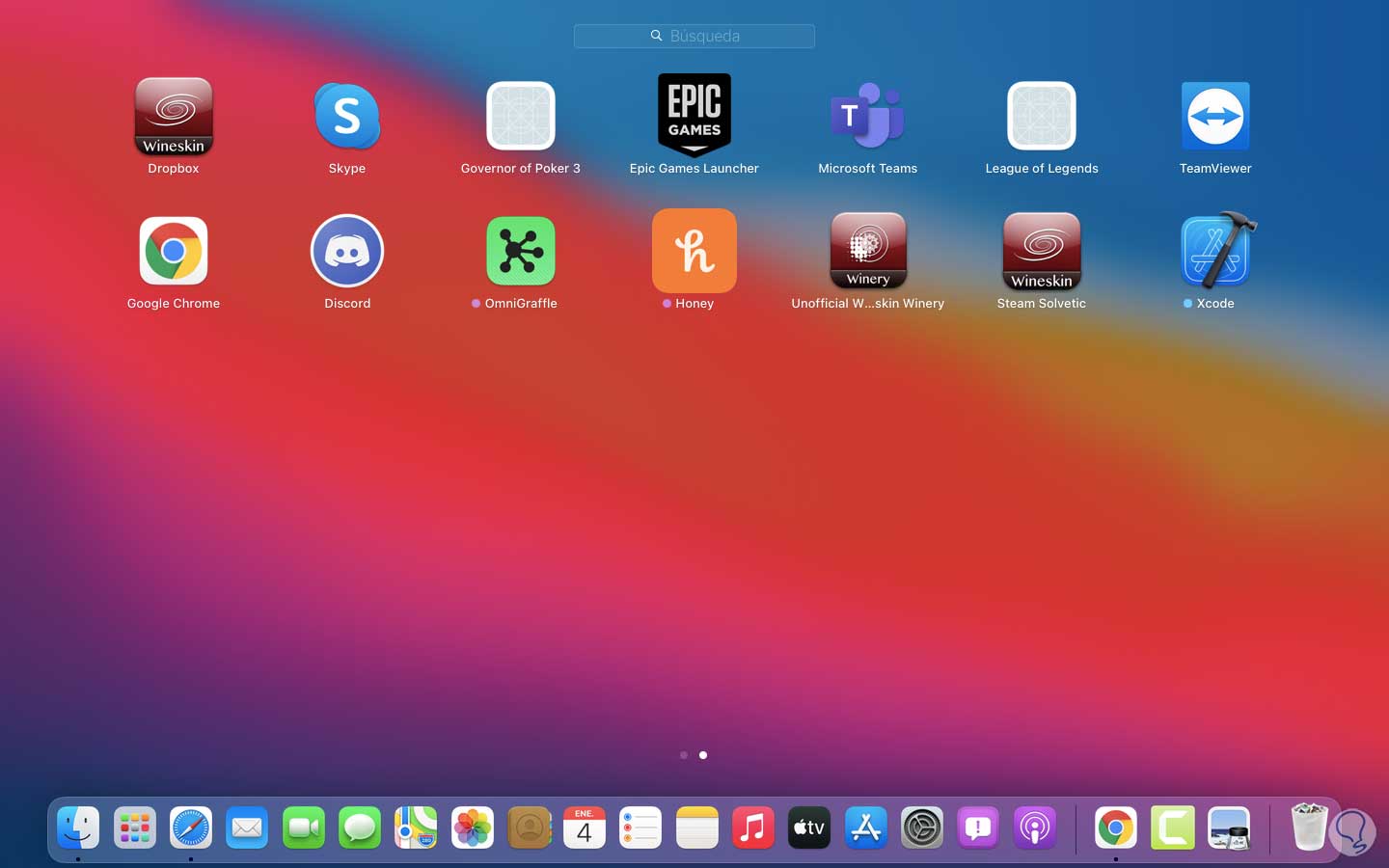Open the Dropbox app with Wineskin icon
Screen dimensions: 1389x868
(174, 117)
